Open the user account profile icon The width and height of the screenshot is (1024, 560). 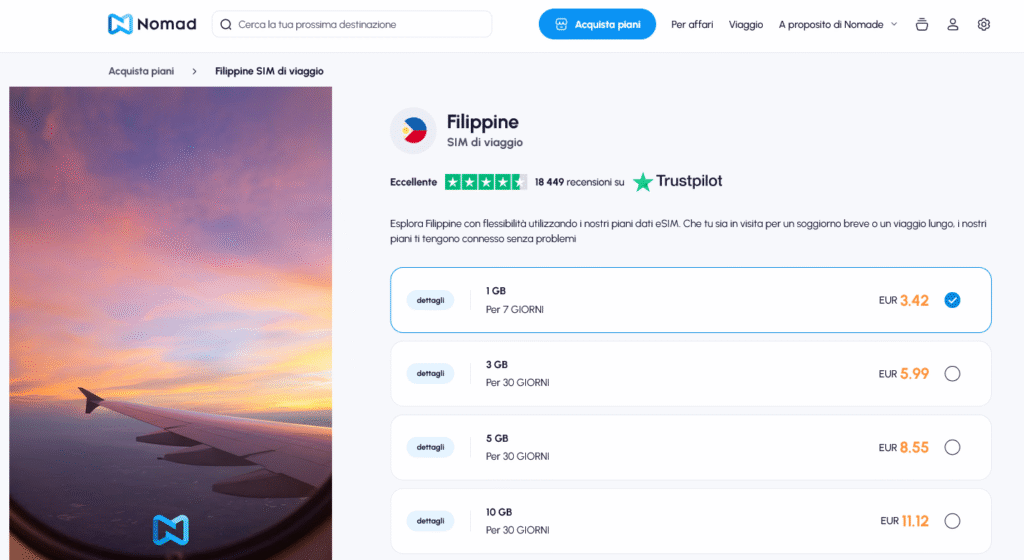tap(953, 24)
